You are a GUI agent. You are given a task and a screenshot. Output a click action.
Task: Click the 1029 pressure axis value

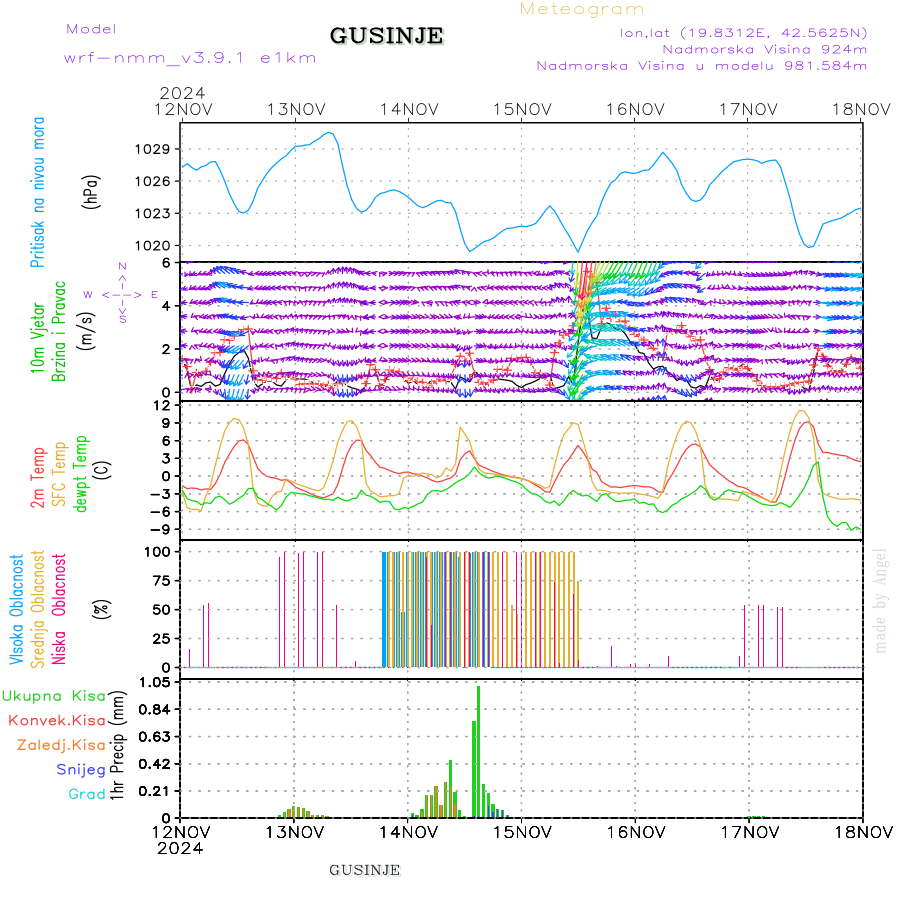click(152, 149)
